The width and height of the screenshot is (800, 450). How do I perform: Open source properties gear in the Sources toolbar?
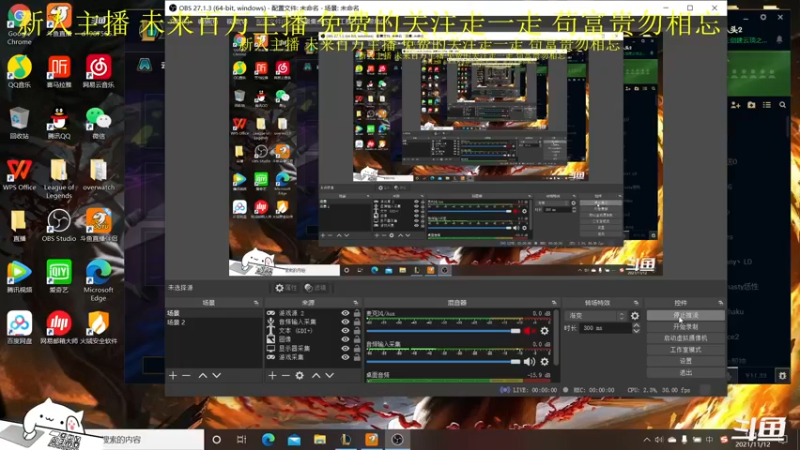click(x=299, y=376)
